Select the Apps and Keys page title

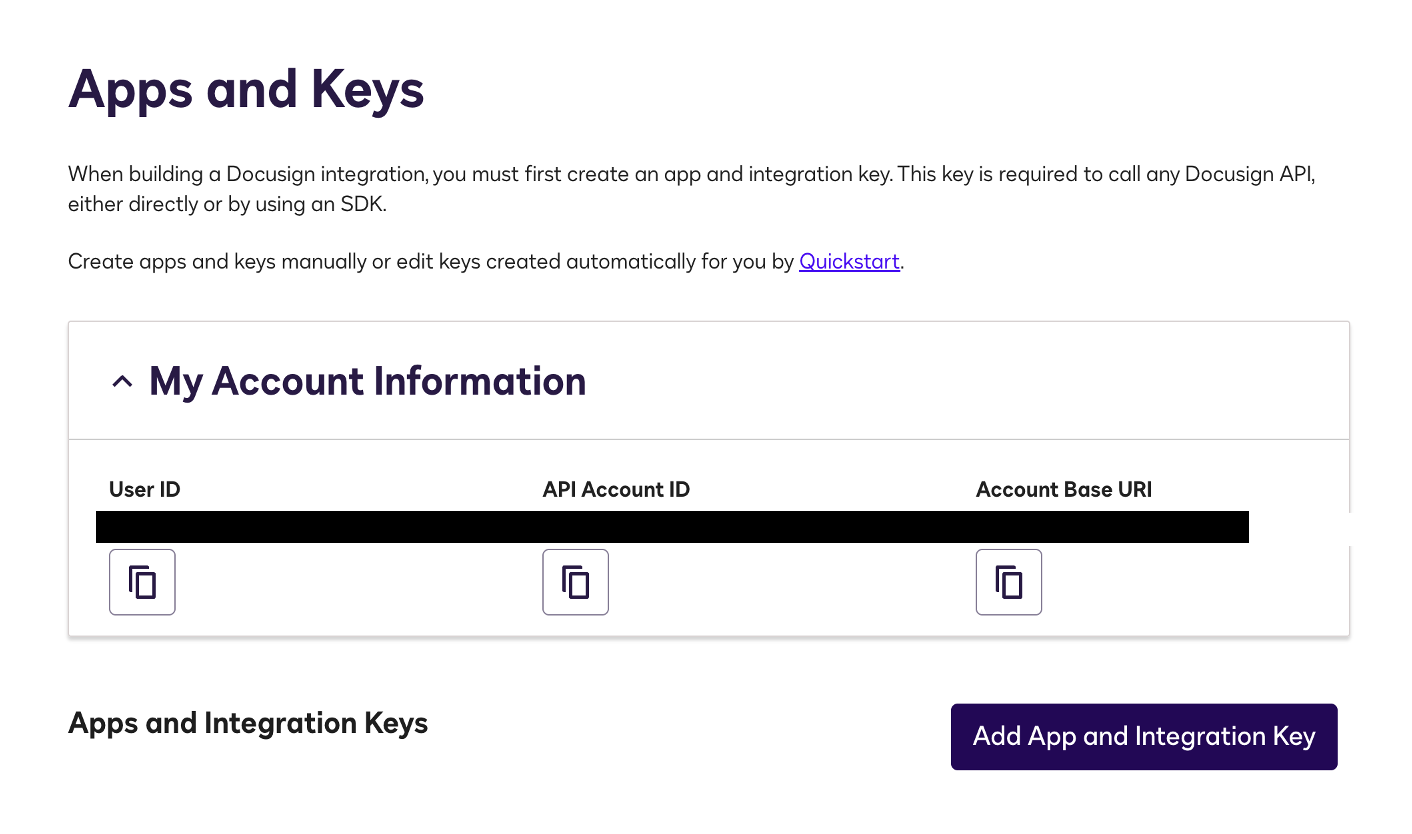(x=246, y=89)
